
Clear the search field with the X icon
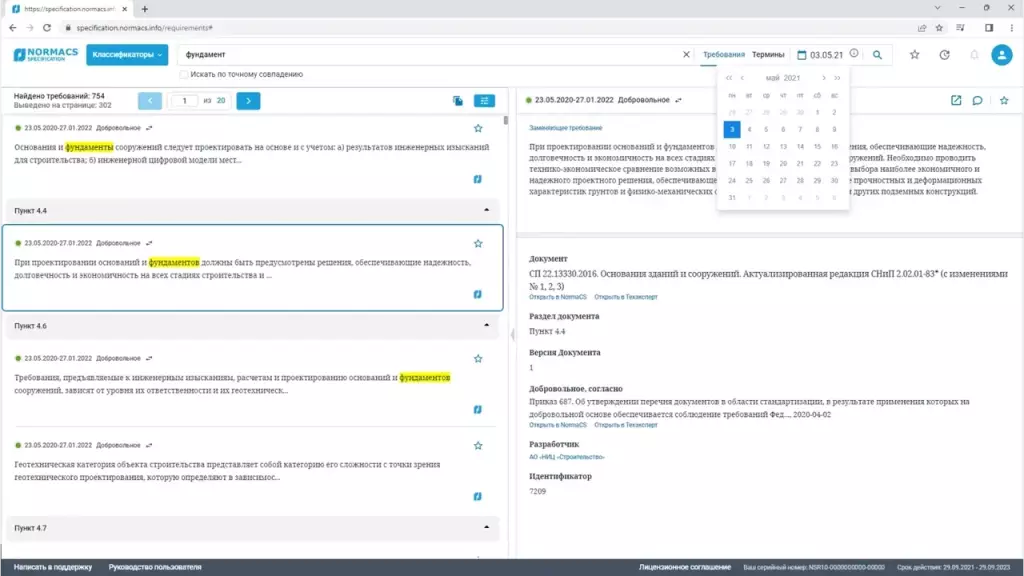[x=686, y=55]
